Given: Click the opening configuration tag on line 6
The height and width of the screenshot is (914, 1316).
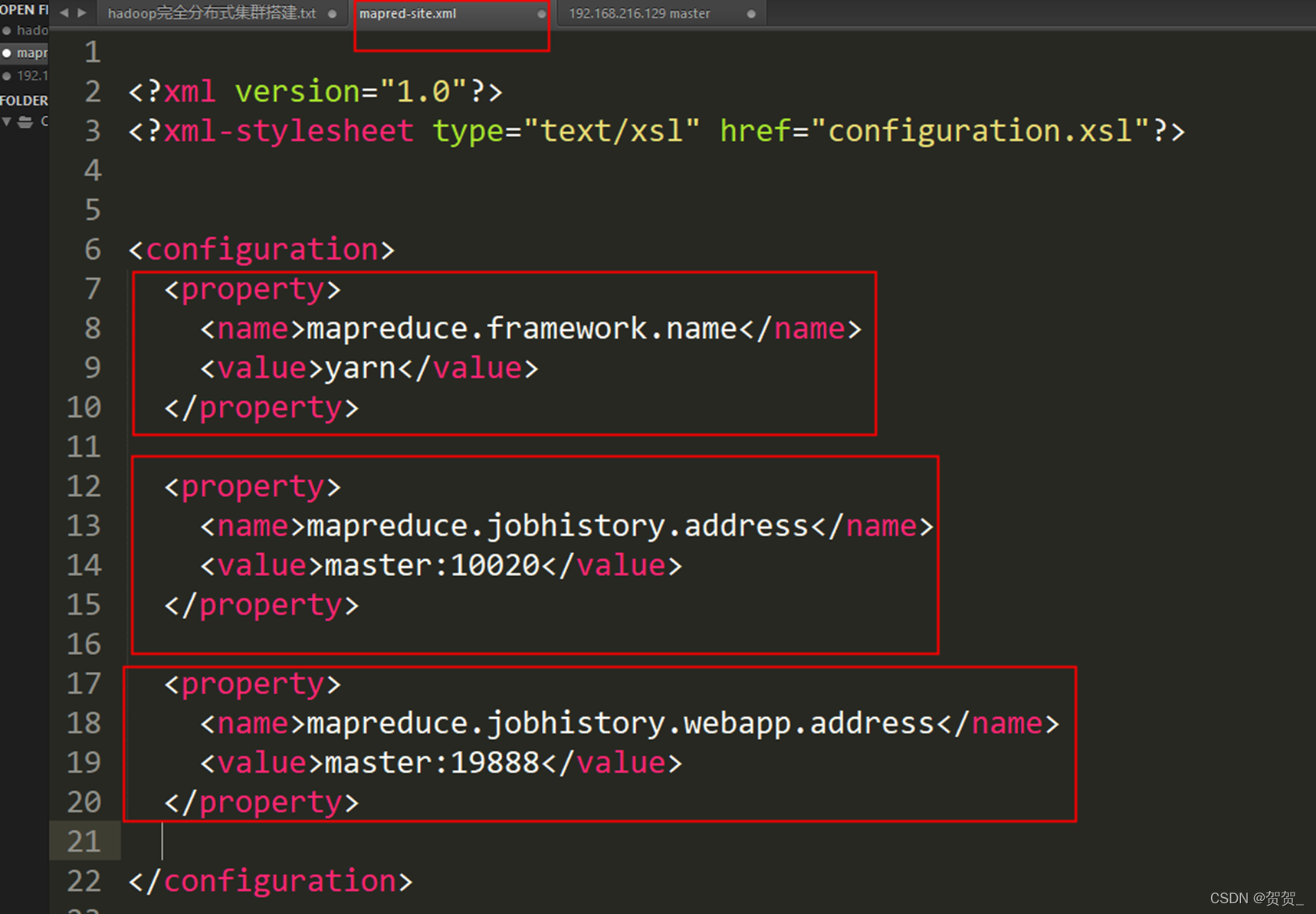Looking at the screenshot, I should [x=261, y=250].
